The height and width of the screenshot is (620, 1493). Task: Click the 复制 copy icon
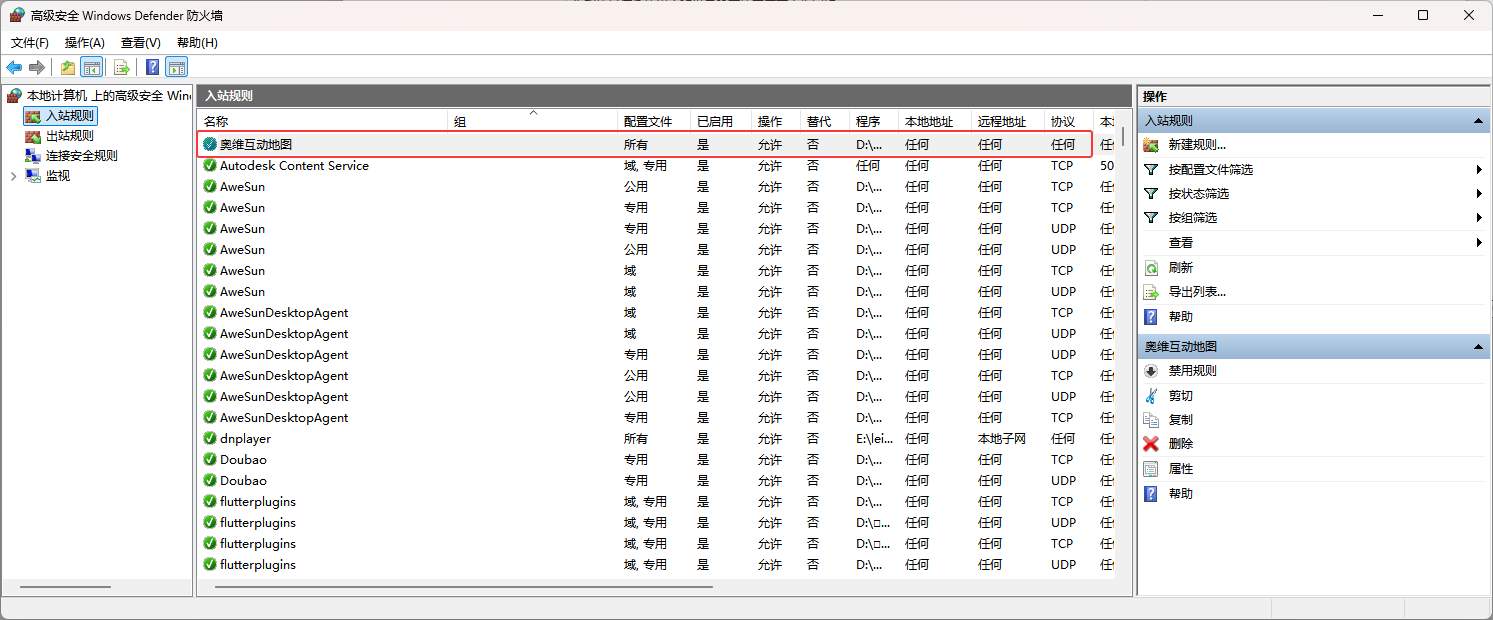click(x=1151, y=420)
